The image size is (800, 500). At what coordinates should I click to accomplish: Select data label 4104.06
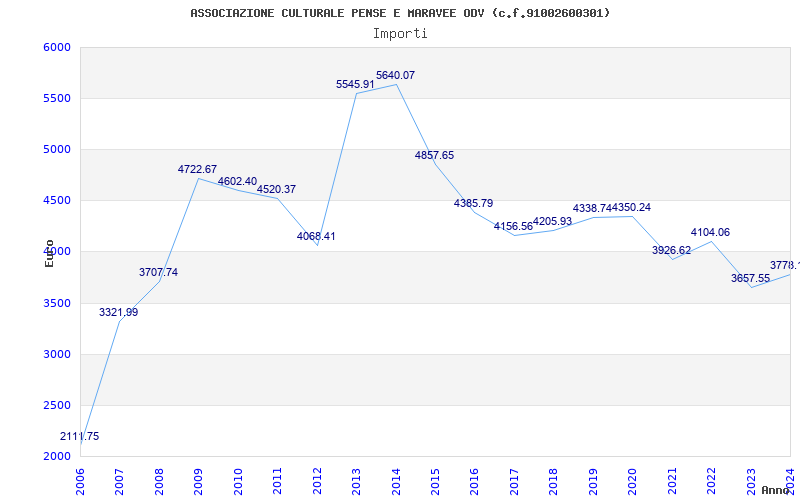coord(710,232)
